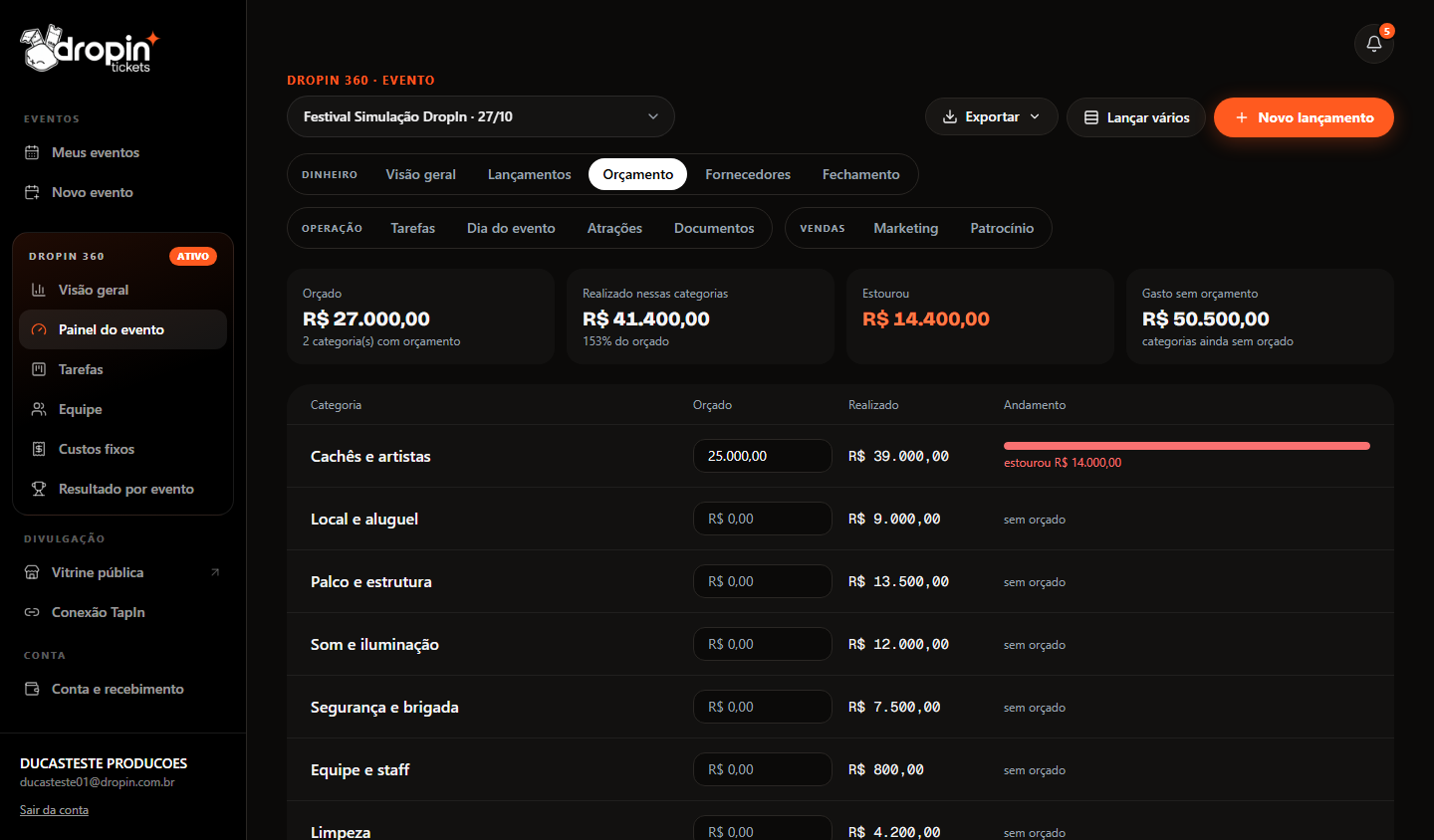Image resolution: width=1434 pixels, height=840 pixels.
Task: Click the Lançar vários button
Action: point(1136,117)
